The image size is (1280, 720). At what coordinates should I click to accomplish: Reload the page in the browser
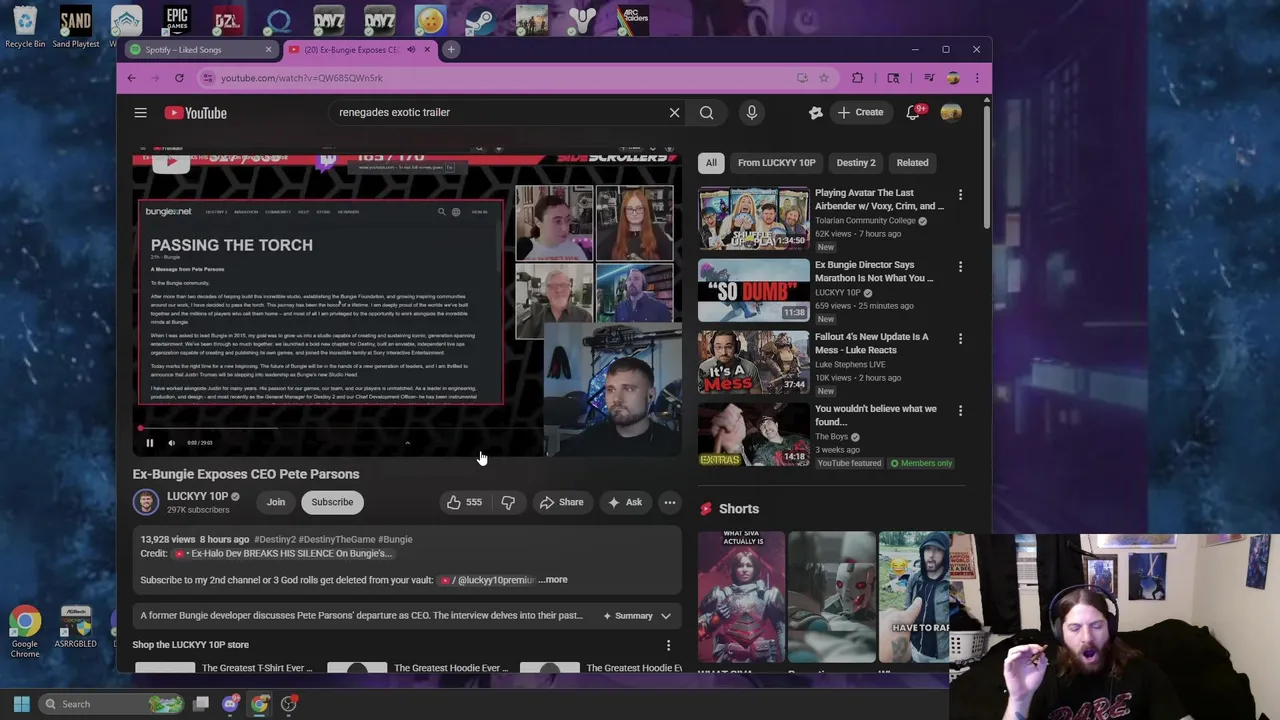[179, 78]
